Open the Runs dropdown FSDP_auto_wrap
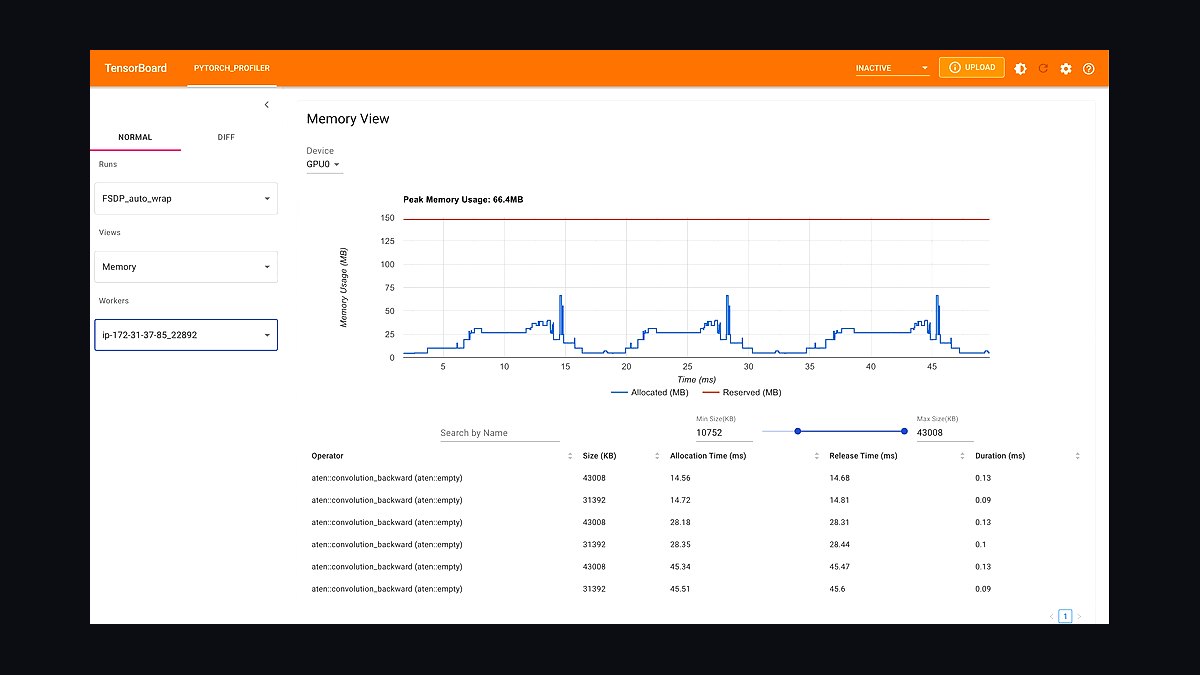1200x675 pixels. point(186,198)
